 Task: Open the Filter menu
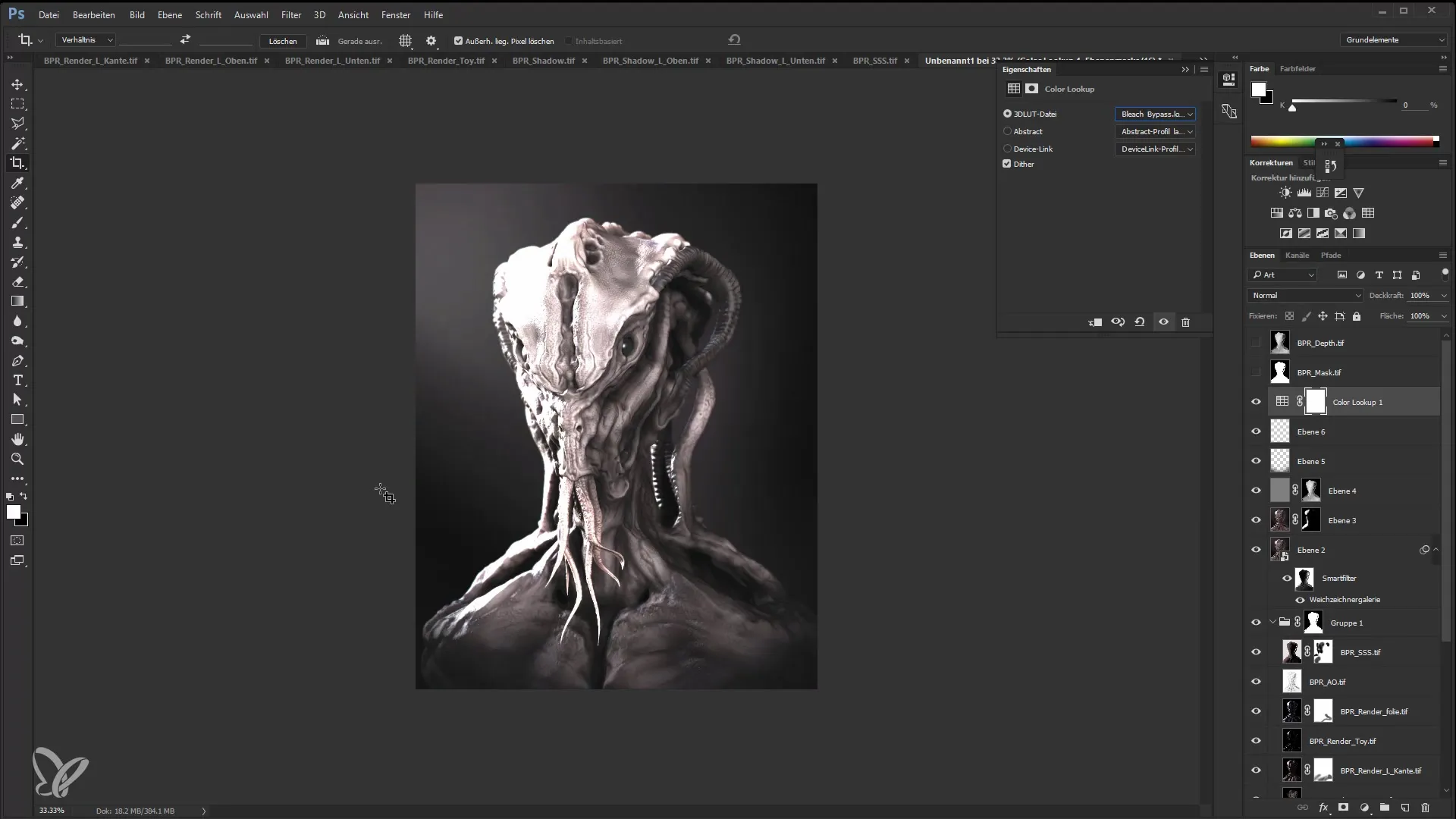pyautogui.click(x=291, y=14)
